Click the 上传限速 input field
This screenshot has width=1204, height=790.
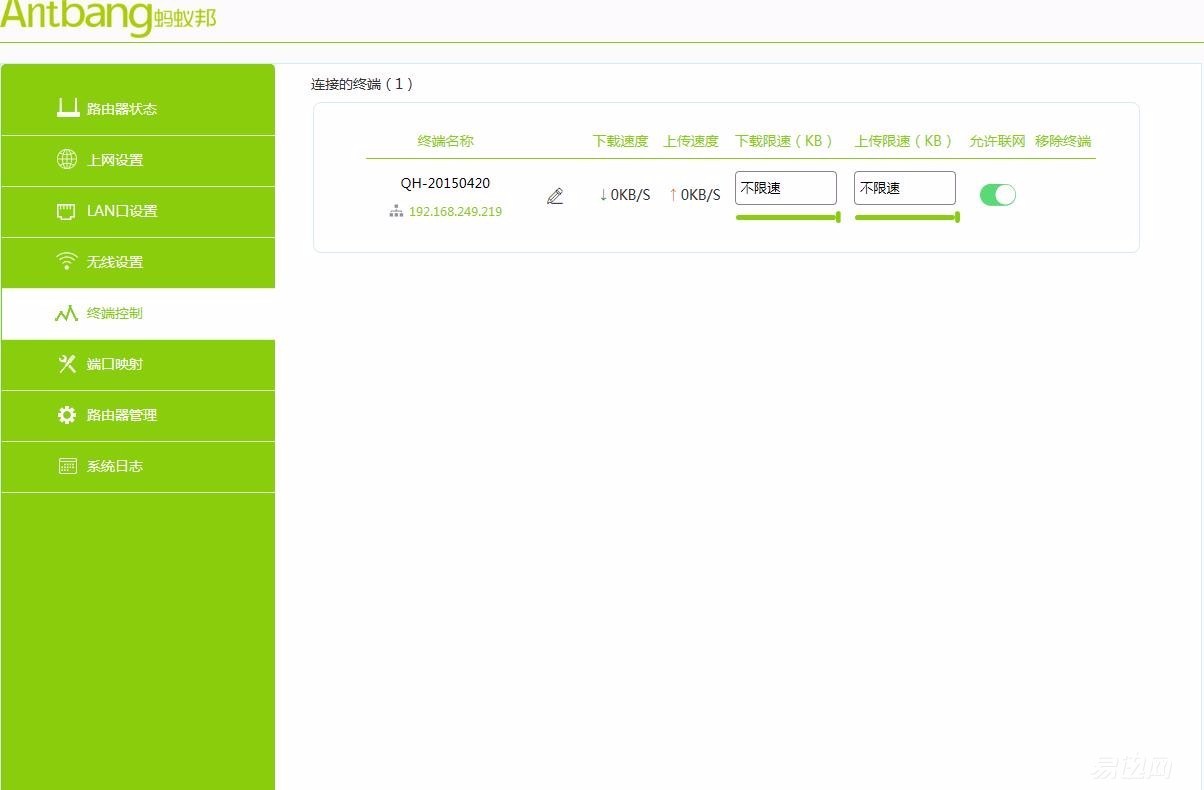(905, 188)
